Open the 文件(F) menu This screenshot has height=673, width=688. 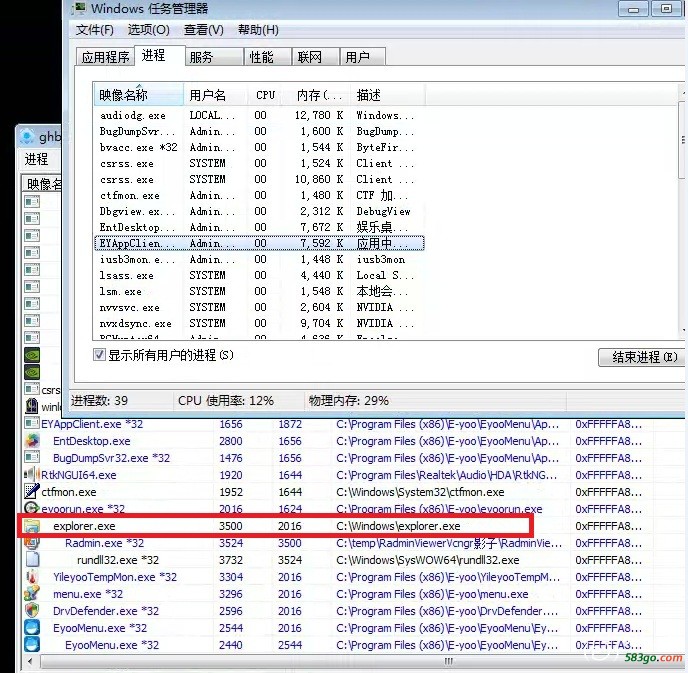click(x=94, y=30)
